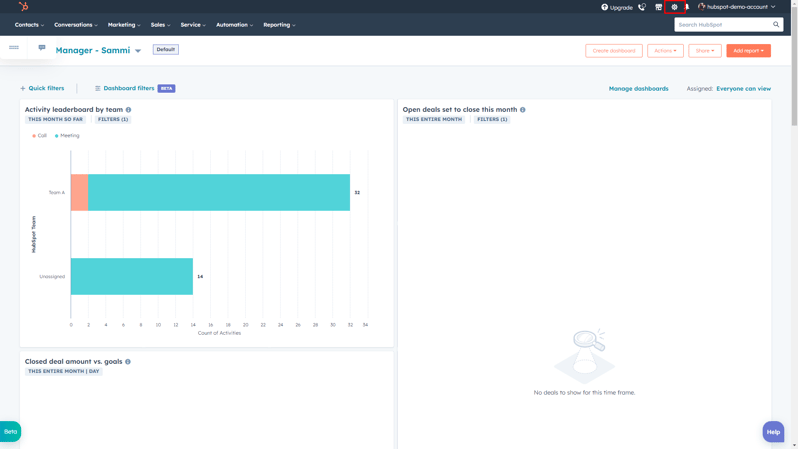Image resolution: width=798 pixels, height=449 pixels.
Task: Click the THIS ENTIRE MONTH tag on Open deals
Action: coord(434,119)
